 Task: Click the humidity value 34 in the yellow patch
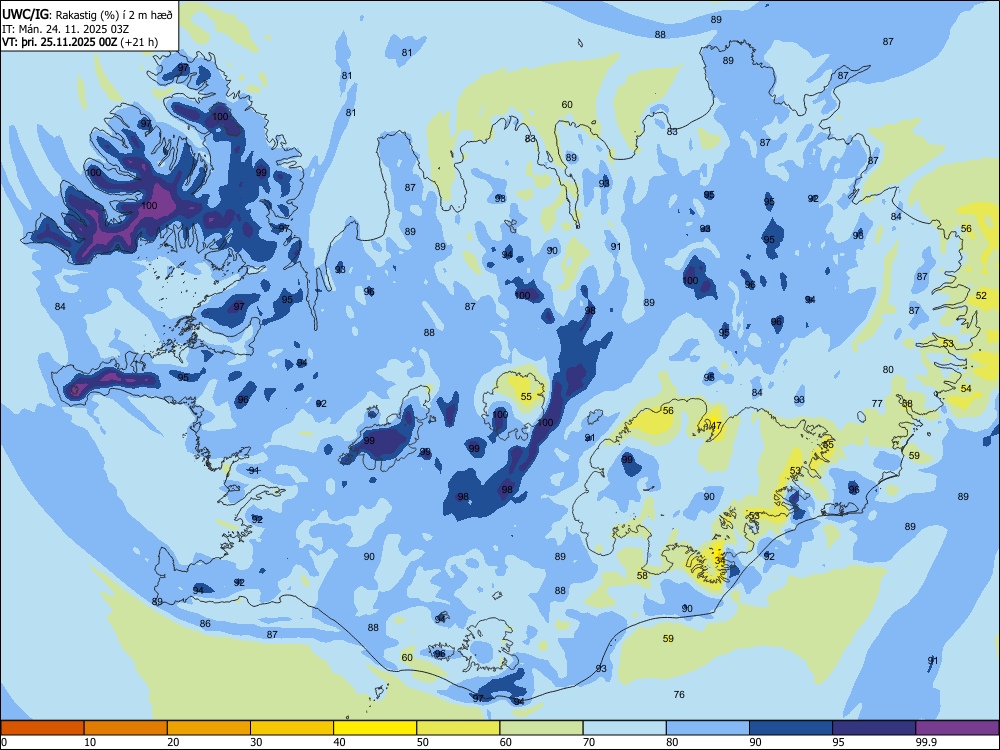coord(719,561)
